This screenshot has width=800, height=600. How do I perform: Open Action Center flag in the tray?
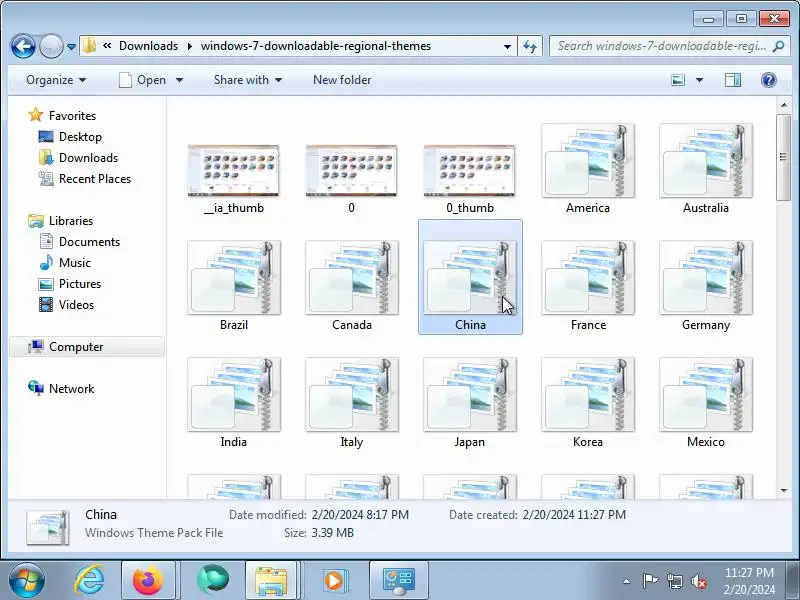649,581
